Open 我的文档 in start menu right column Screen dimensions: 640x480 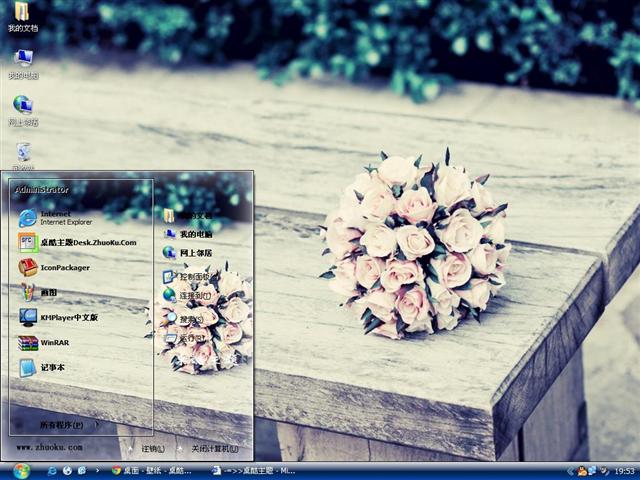tap(188, 216)
